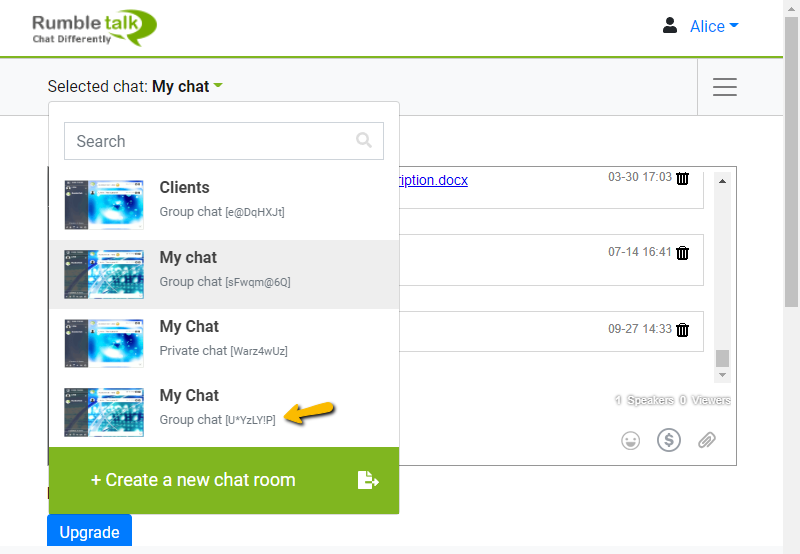
Task: Select My Chat group chat U*YzLY!P
Action: click(x=224, y=407)
